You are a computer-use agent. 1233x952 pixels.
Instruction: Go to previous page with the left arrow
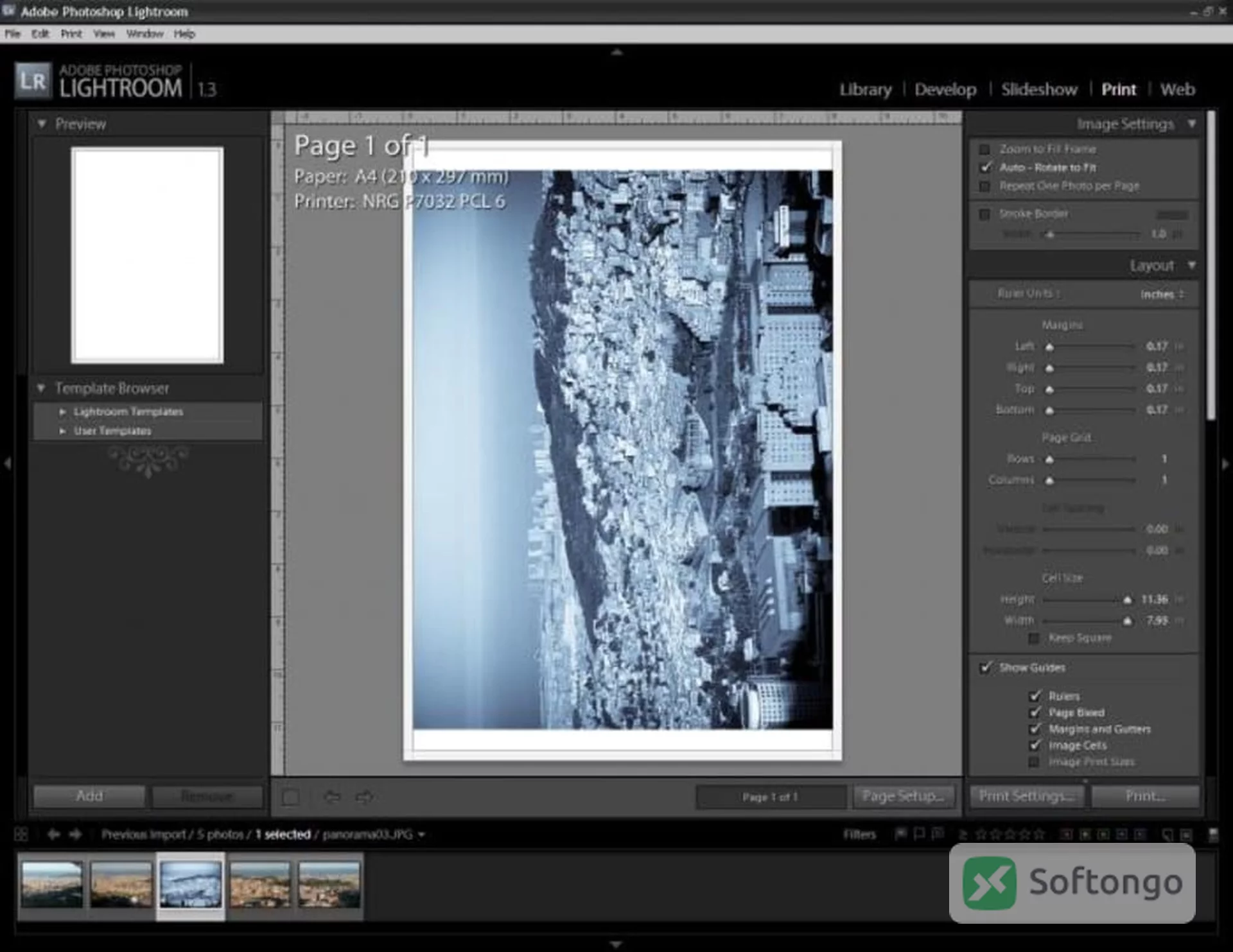click(x=332, y=797)
